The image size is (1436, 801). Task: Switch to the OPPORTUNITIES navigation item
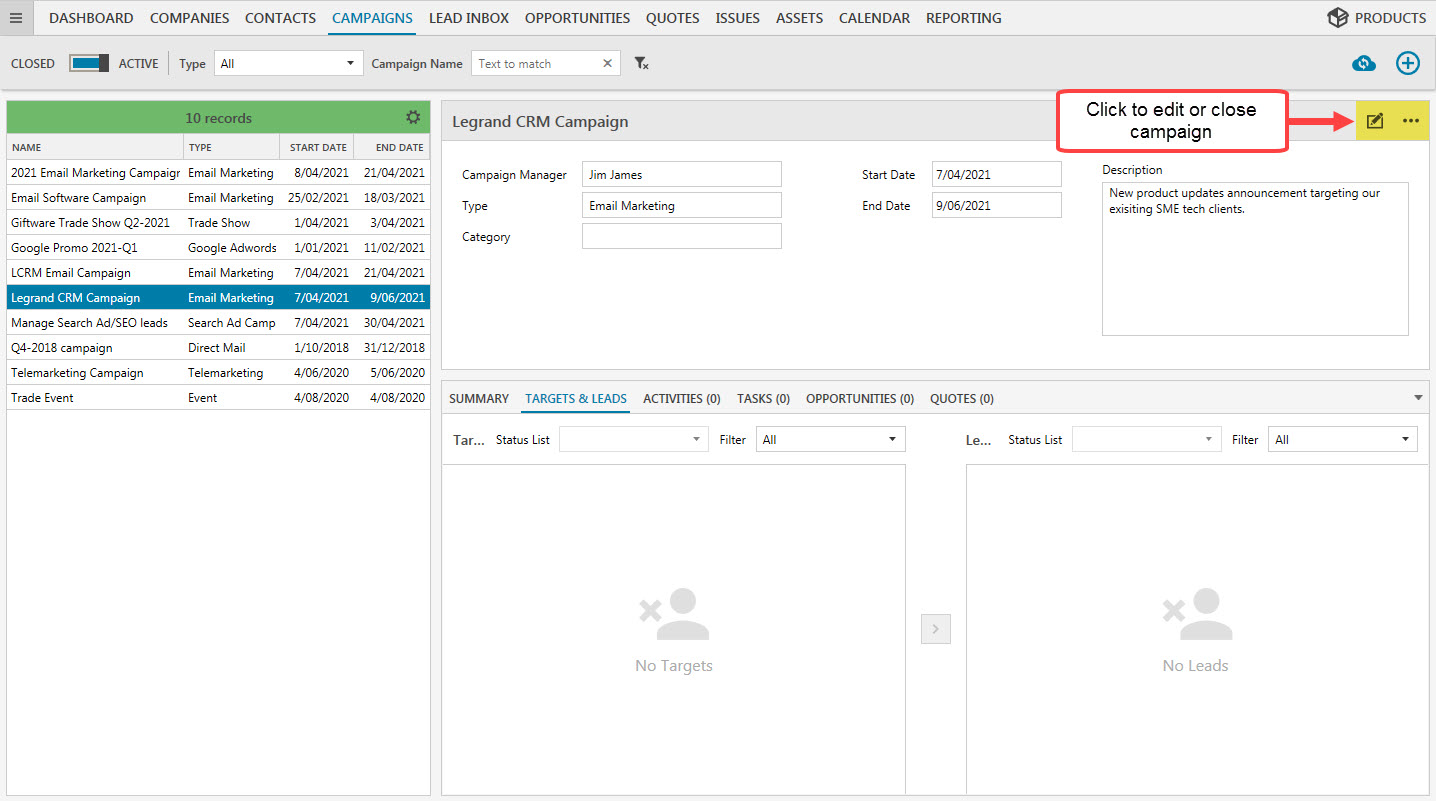click(x=577, y=17)
